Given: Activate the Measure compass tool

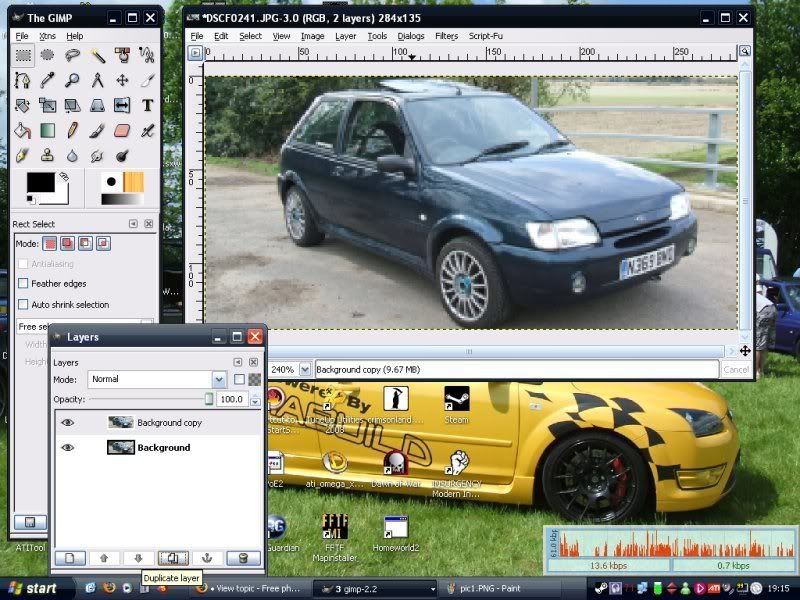Looking at the screenshot, I should coord(97,80).
